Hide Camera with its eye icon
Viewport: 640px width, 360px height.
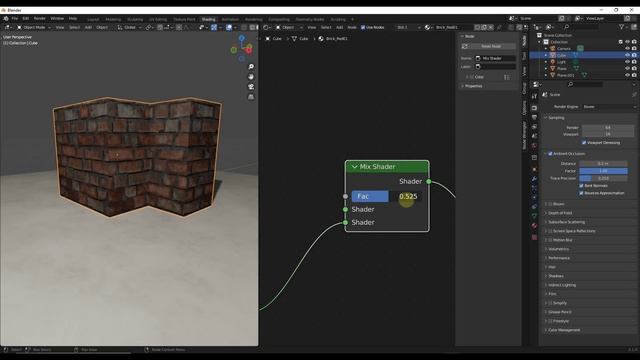tap(627, 49)
